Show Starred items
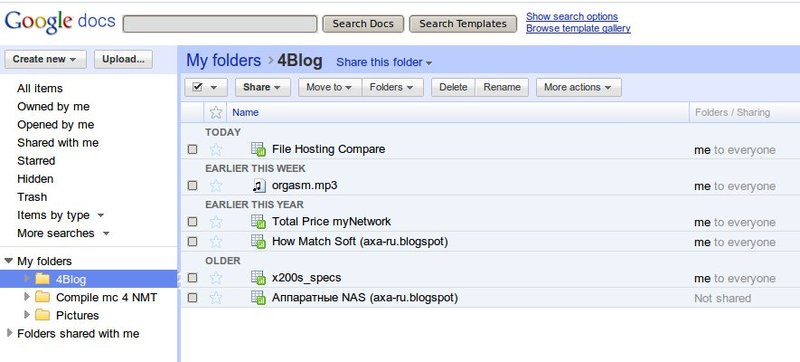 (x=36, y=161)
